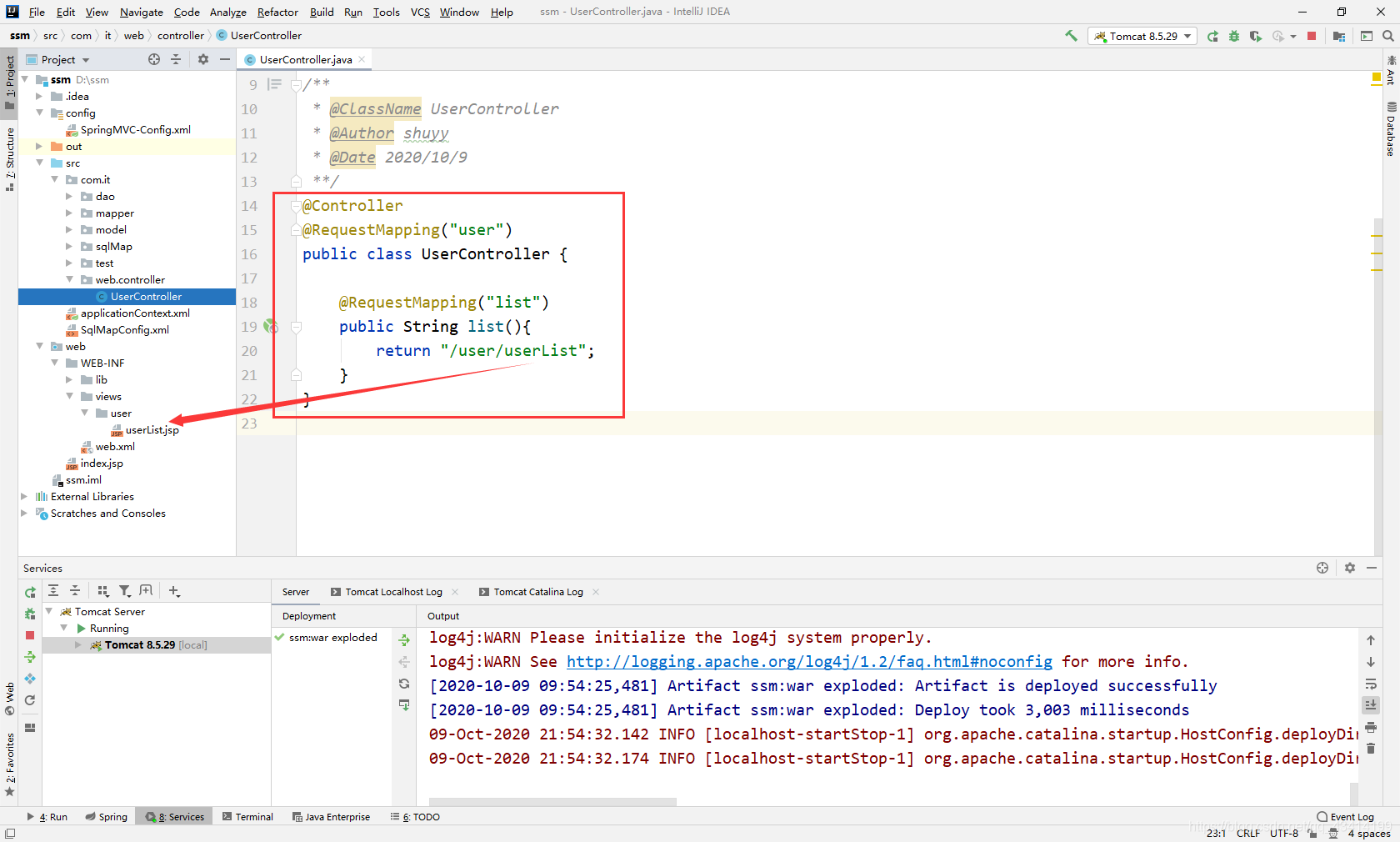
Task: Select userList.jsp in project tree
Action: click(145, 429)
